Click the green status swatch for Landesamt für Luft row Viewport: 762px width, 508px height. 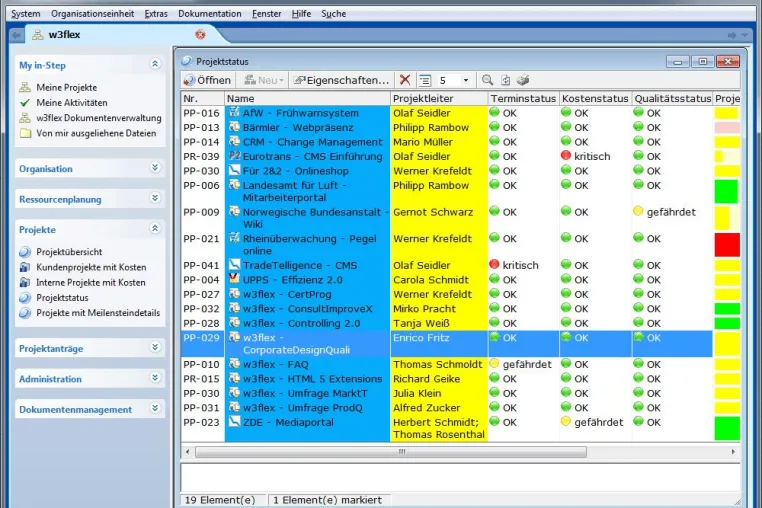click(x=726, y=191)
